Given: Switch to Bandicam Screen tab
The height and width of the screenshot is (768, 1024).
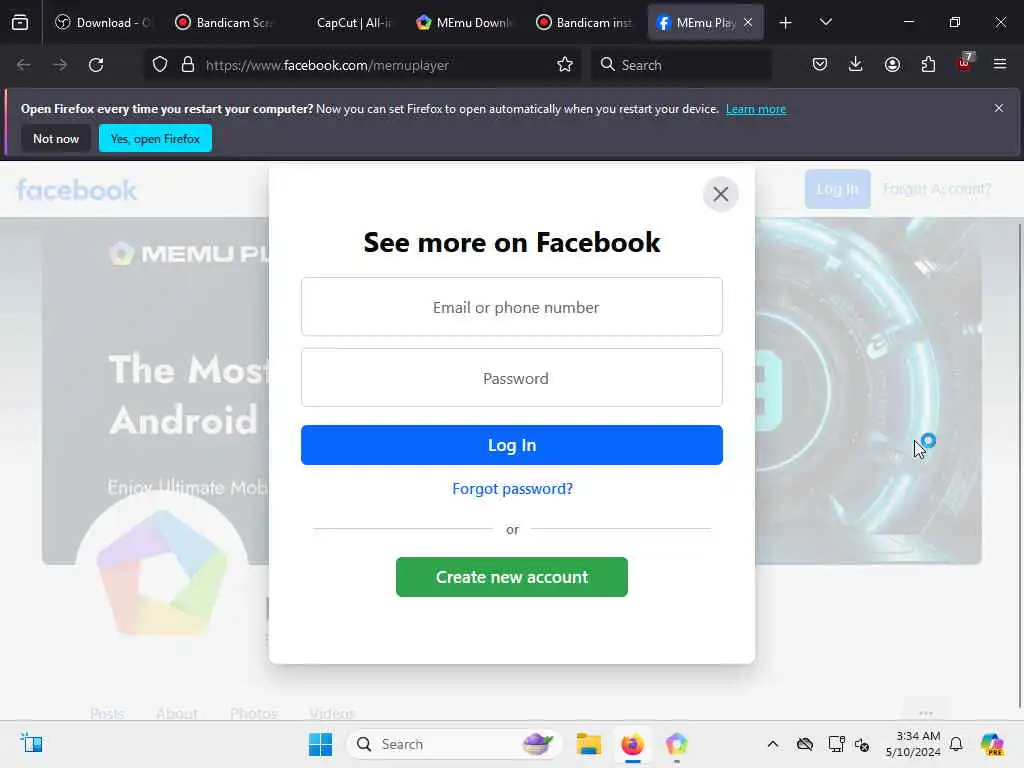Looking at the screenshot, I should click(225, 23).
